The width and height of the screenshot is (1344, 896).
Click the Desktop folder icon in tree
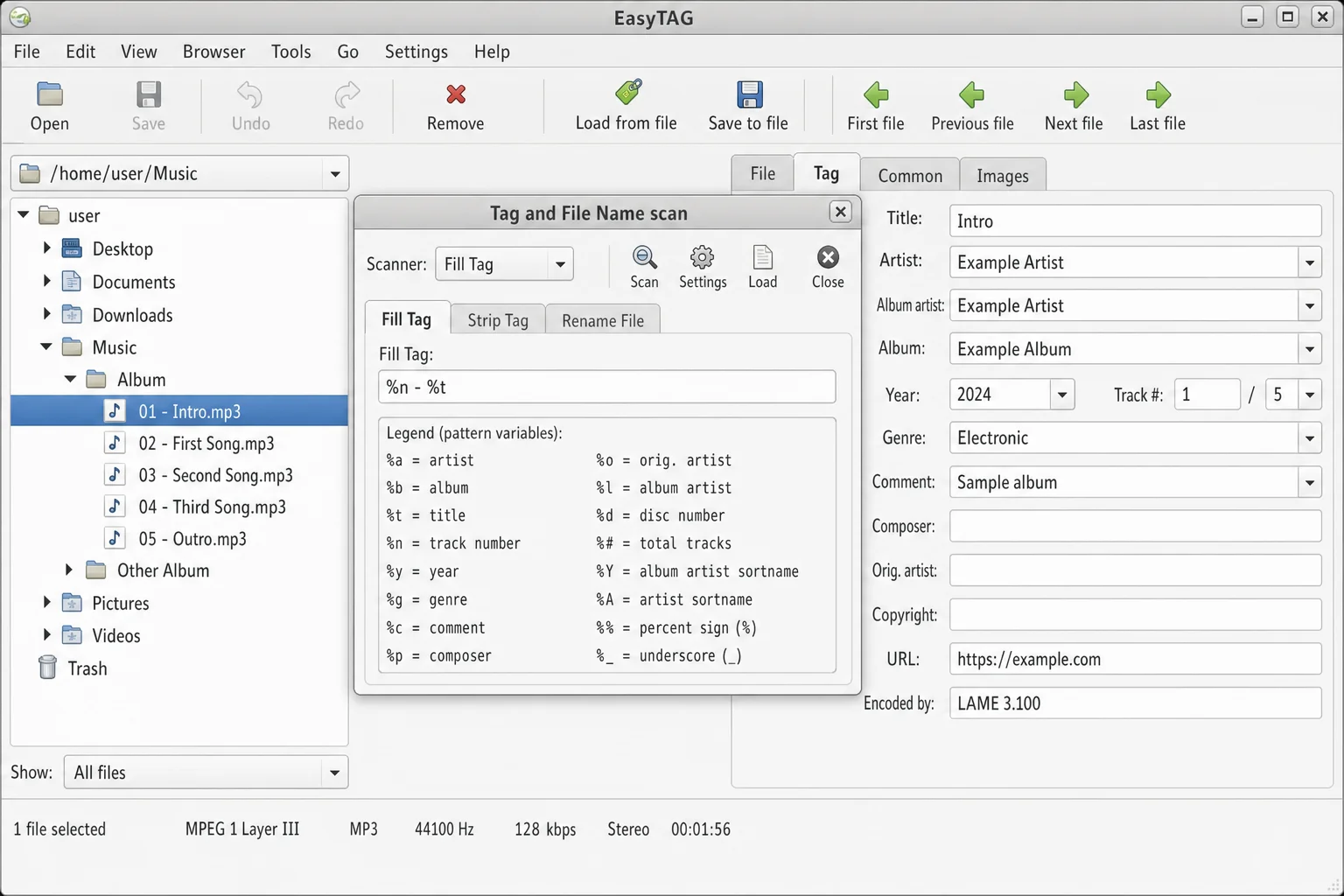[x=72, y=248]
